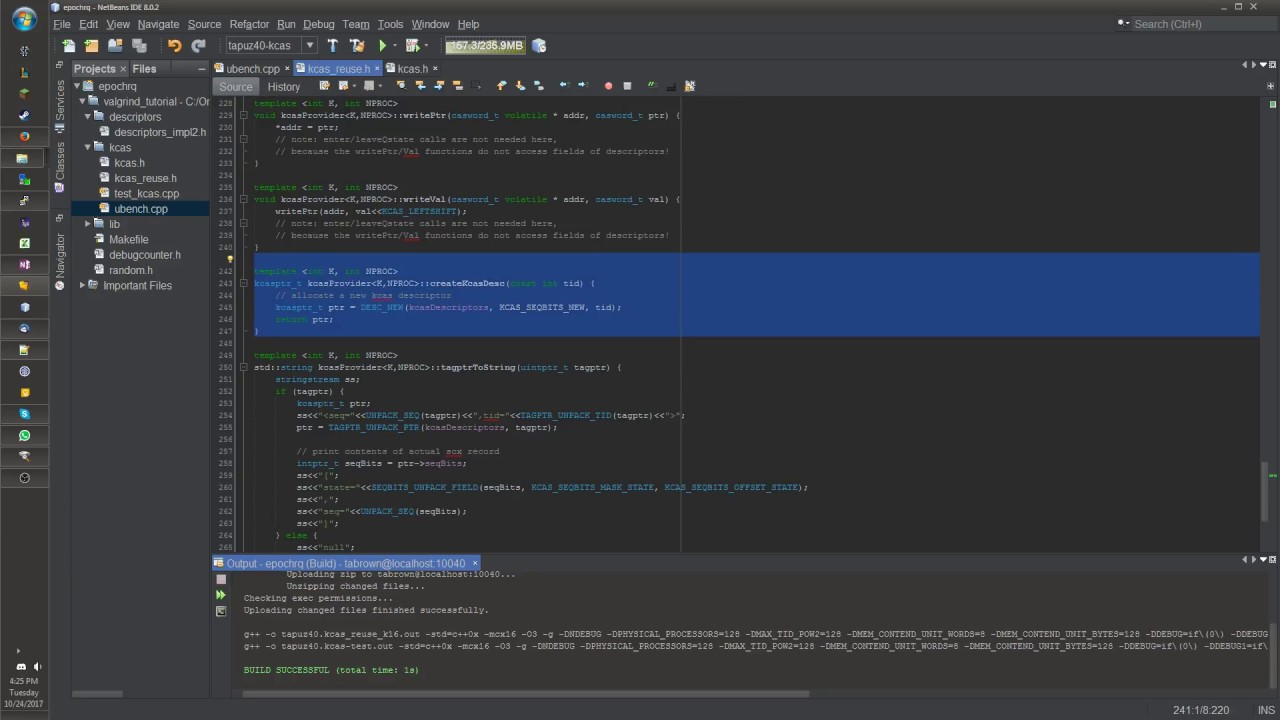Viewport: 1280px width, 720px height.
Task: Toggle the Rectangular Selection icon
Action: pyautogui.click(x=476, y=86)
